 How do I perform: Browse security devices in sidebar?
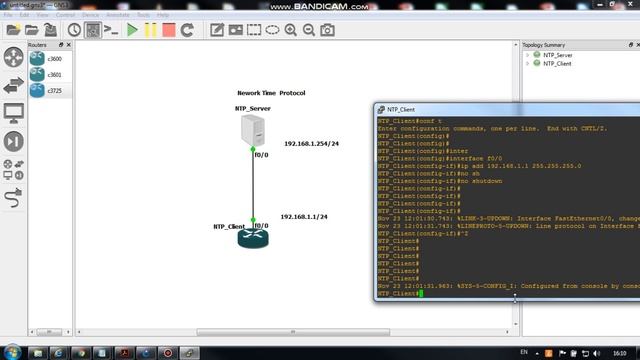pos(13,142)
